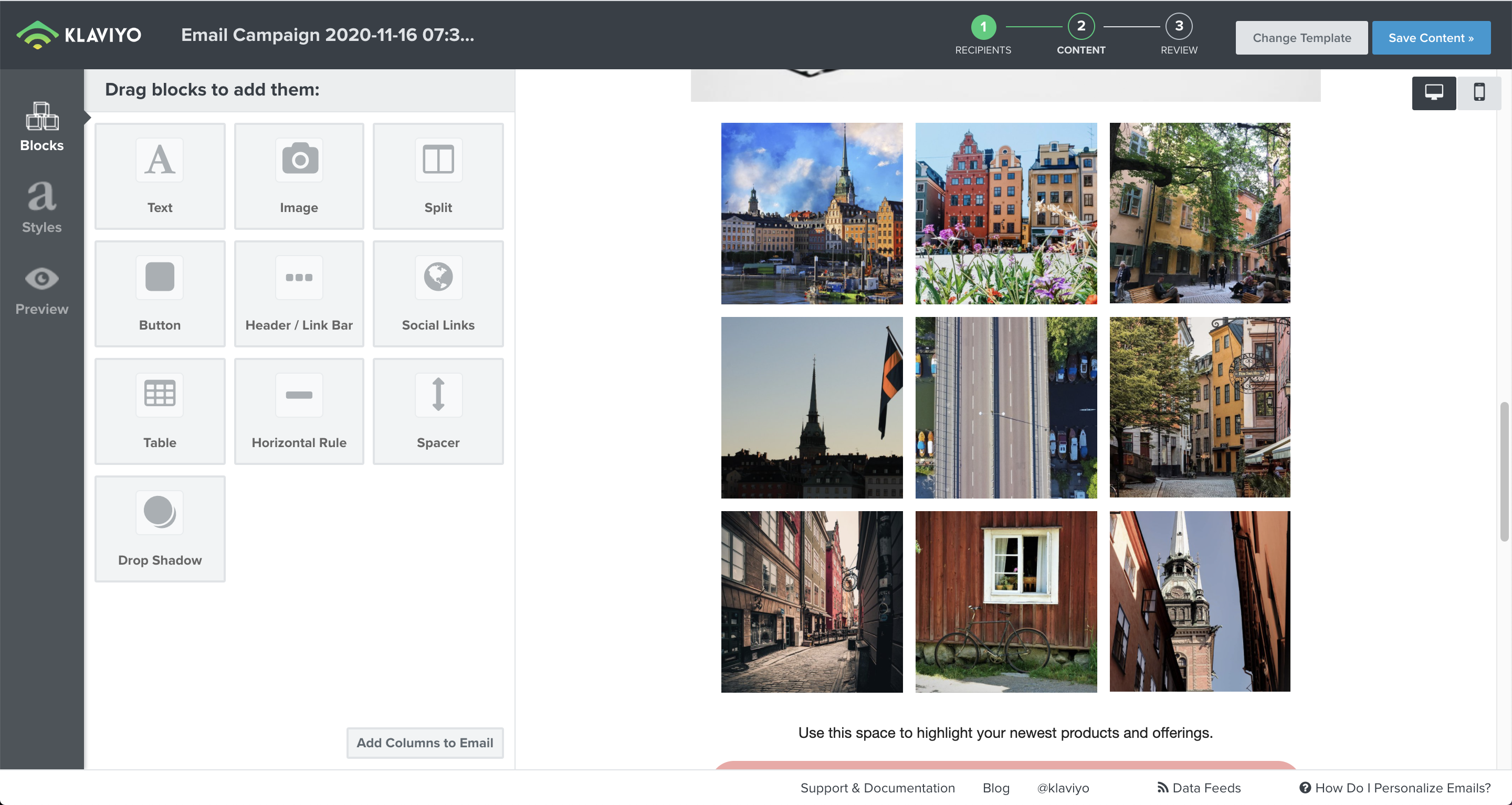Pick the Split block icon
Screen dimensions: 1512x805
[438, 160]
